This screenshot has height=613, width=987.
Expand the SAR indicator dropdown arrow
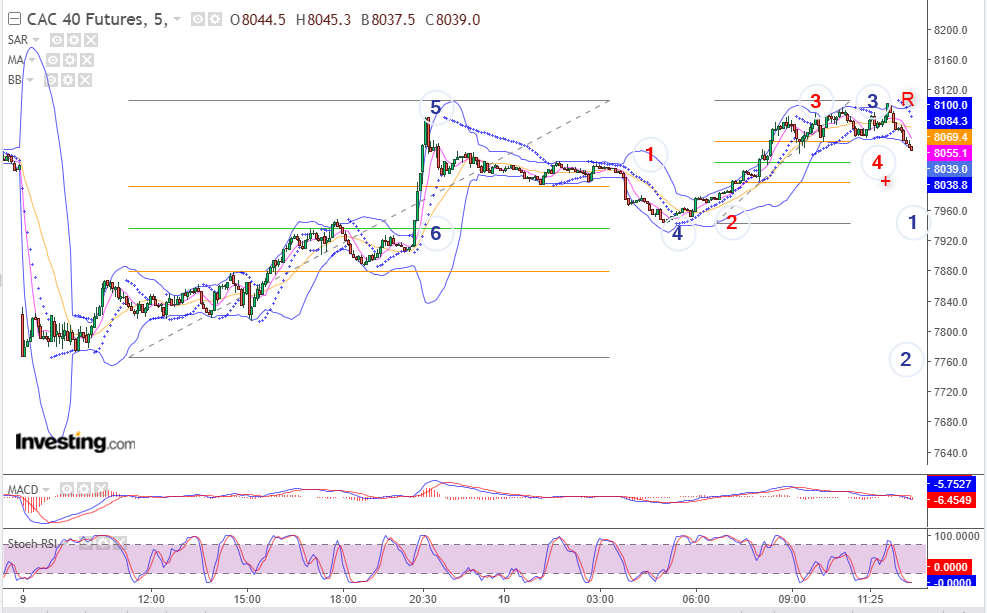pos(36,40)
